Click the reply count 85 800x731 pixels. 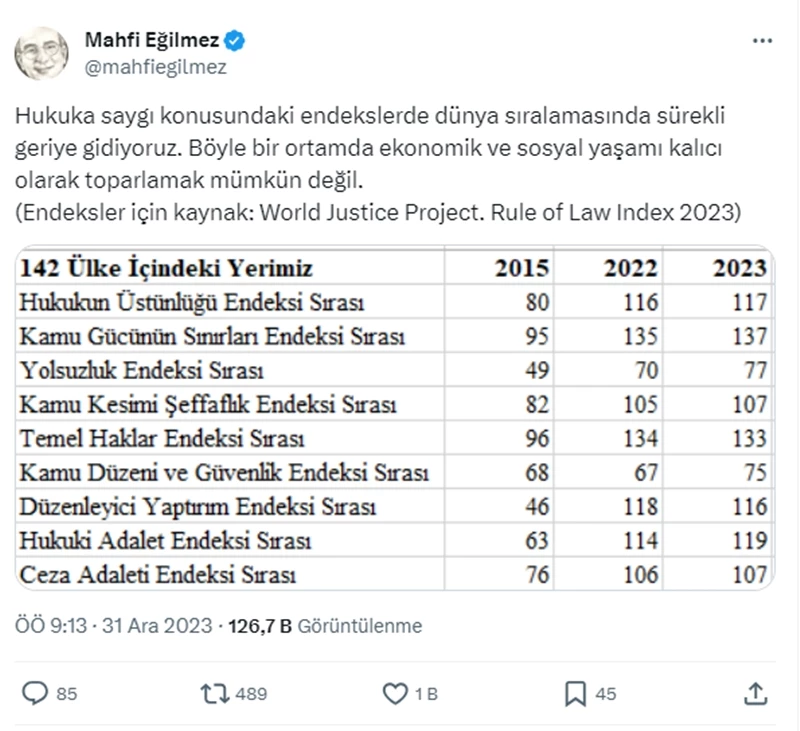click(x=67, y=693)
